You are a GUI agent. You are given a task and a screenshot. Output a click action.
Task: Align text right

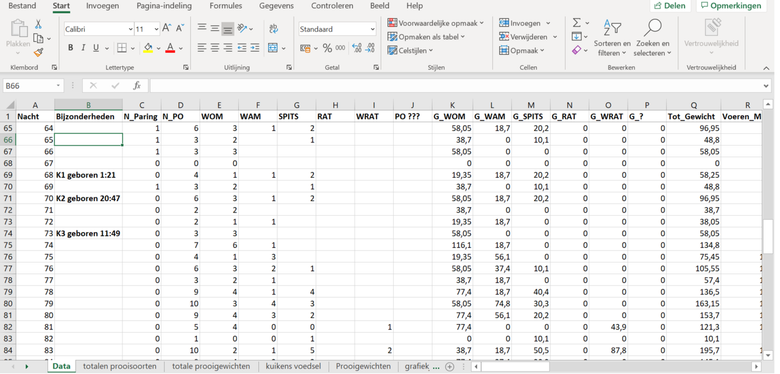point(227,48)
